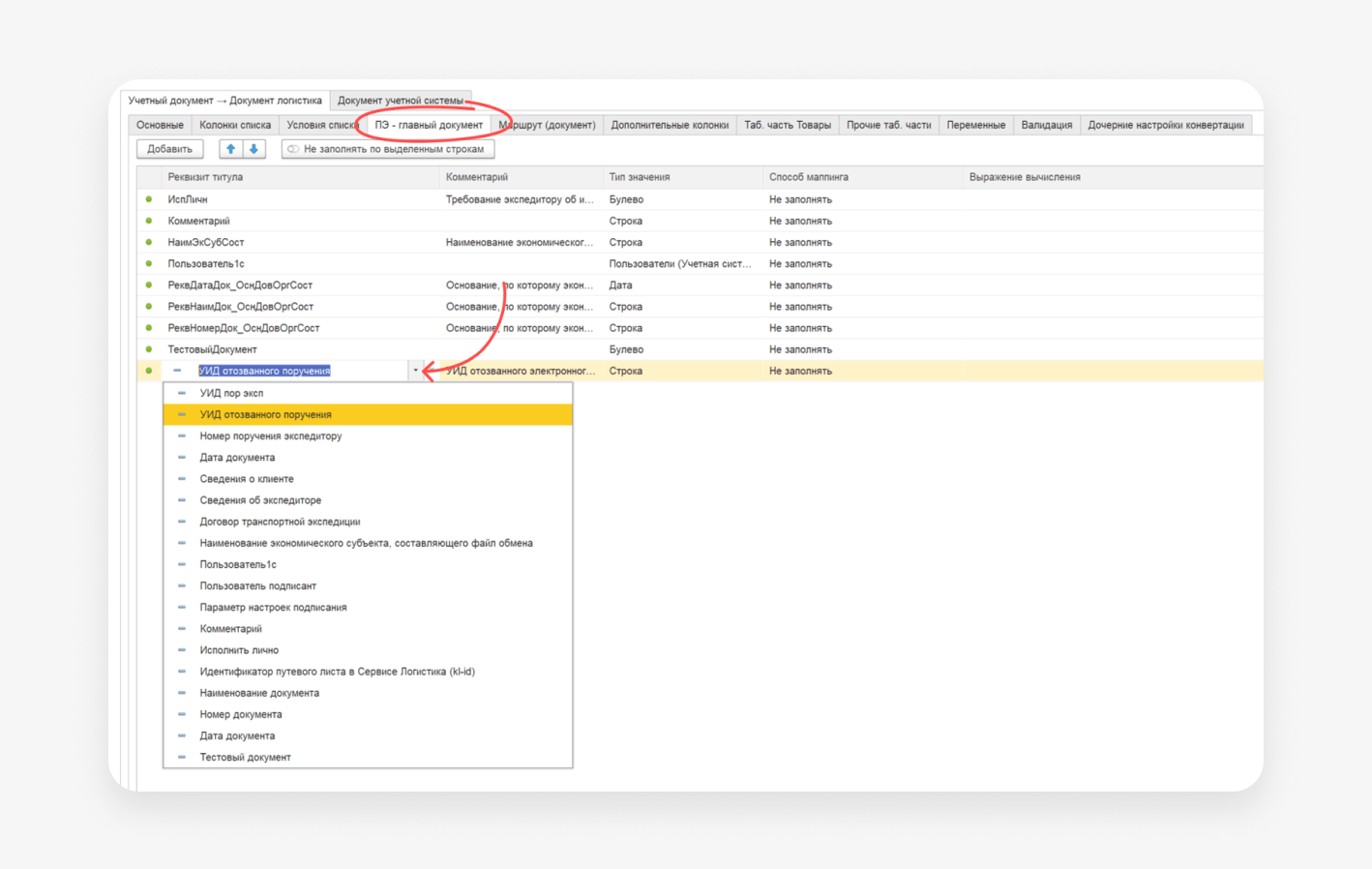The width and height of the screenshot is (1372, 869).
Task: Pick Идентификатор путевого листа в Сервисе Логистика
Action: coord(368,672)
